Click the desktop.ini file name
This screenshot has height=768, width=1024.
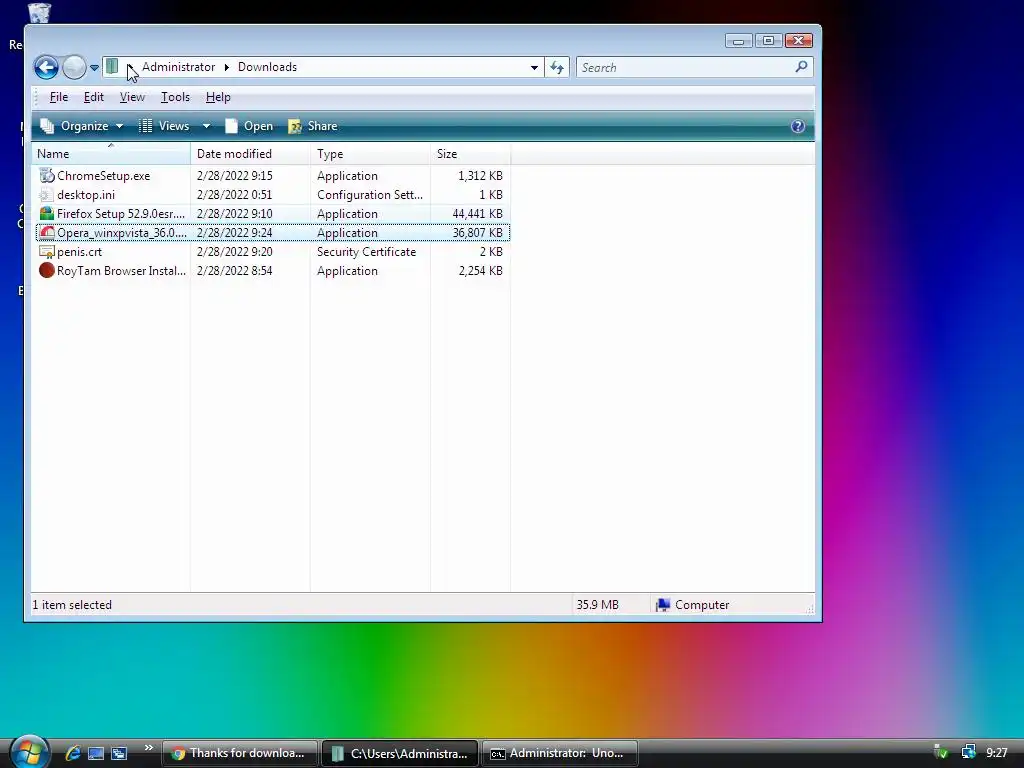pos(86,195)
